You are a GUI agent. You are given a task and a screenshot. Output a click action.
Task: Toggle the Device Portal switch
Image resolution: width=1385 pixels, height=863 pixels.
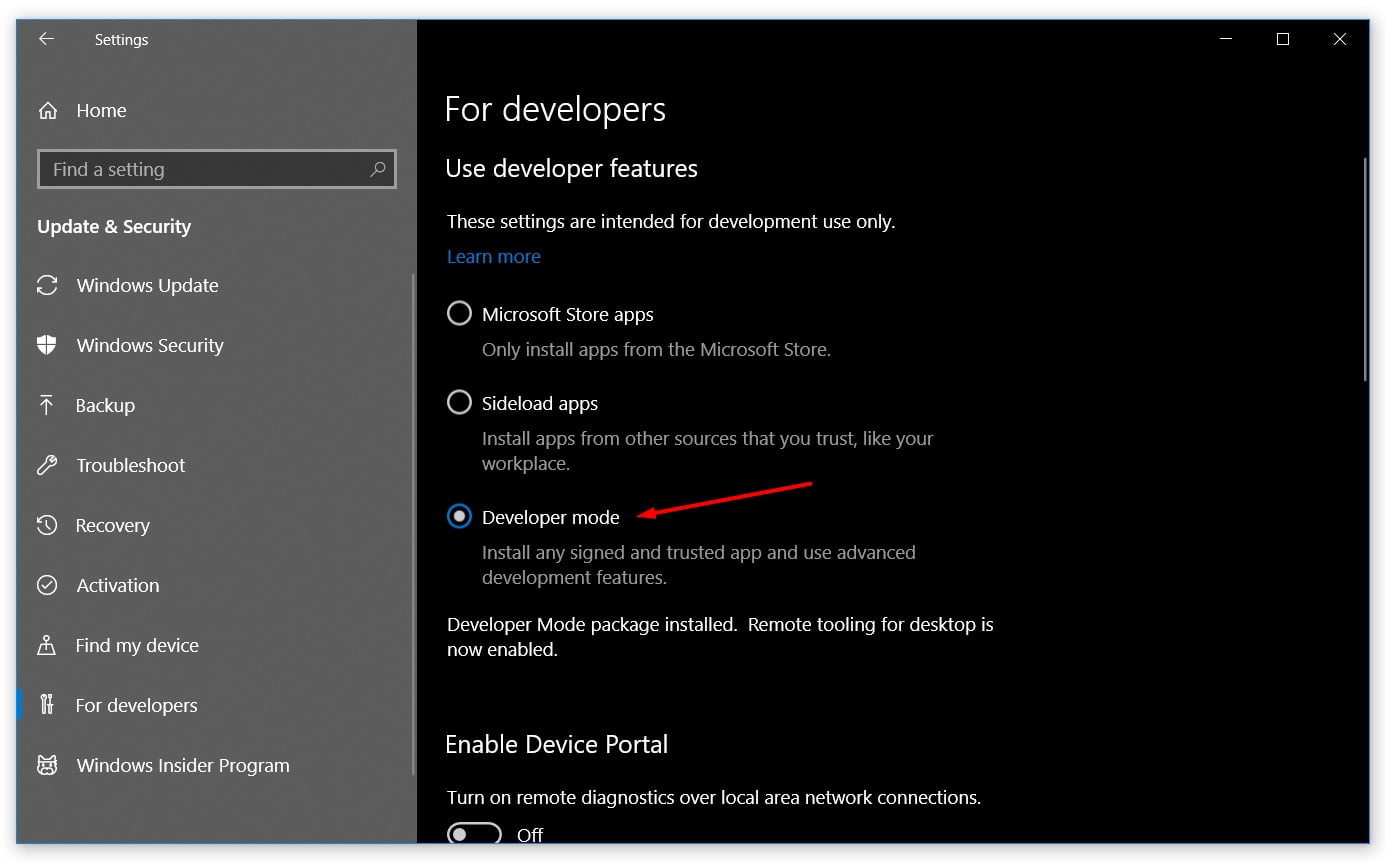click(x=474, y=834)
